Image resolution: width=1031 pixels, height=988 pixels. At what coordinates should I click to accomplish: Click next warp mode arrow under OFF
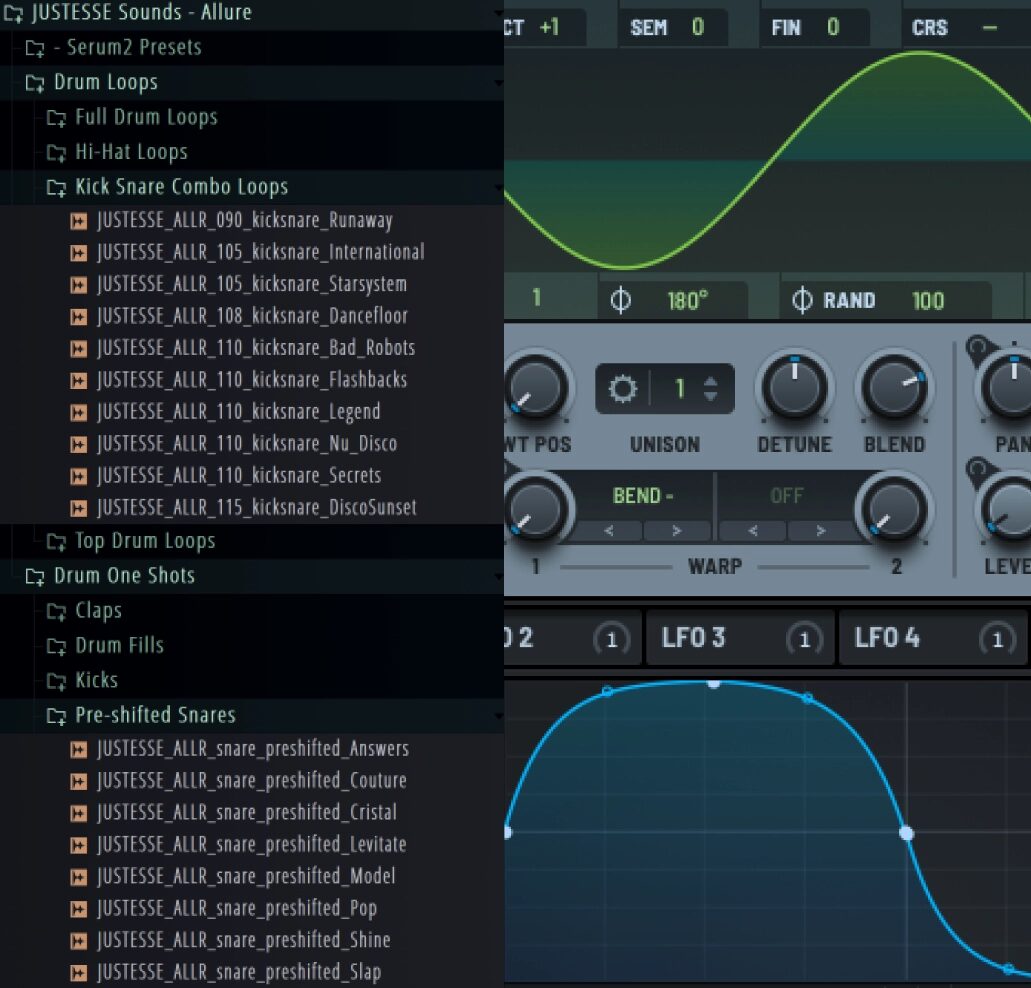[821, 530]
